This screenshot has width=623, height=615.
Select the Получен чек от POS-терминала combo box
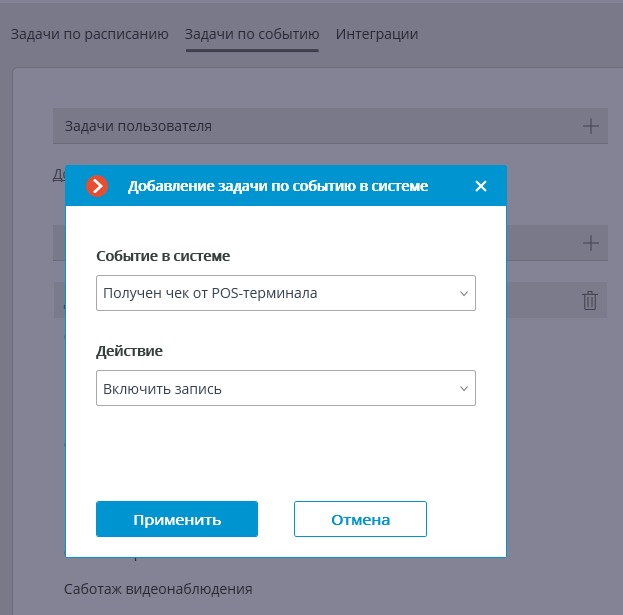[286, 293]
